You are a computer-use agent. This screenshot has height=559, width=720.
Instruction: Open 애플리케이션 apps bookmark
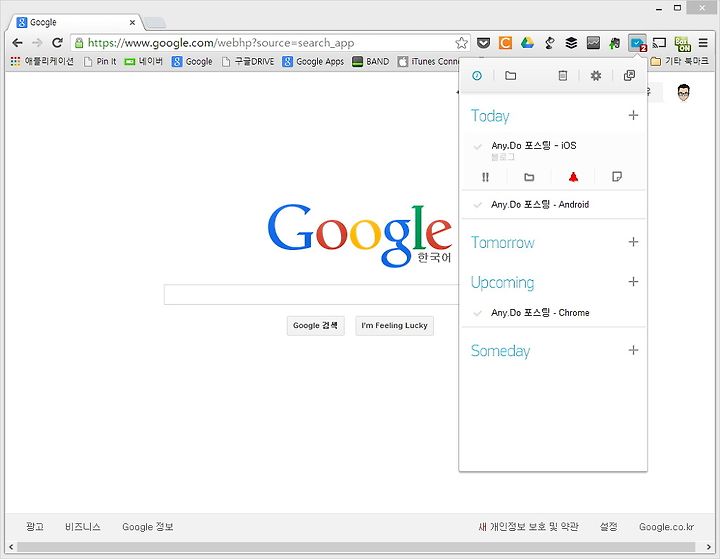(42, 61)
